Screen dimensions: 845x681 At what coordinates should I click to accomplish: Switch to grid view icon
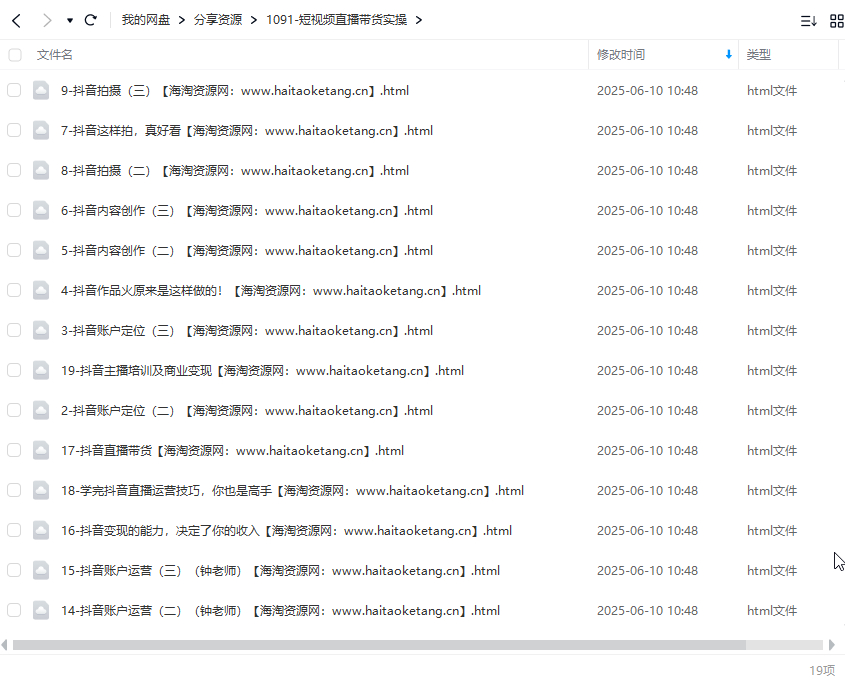[836, 21]
